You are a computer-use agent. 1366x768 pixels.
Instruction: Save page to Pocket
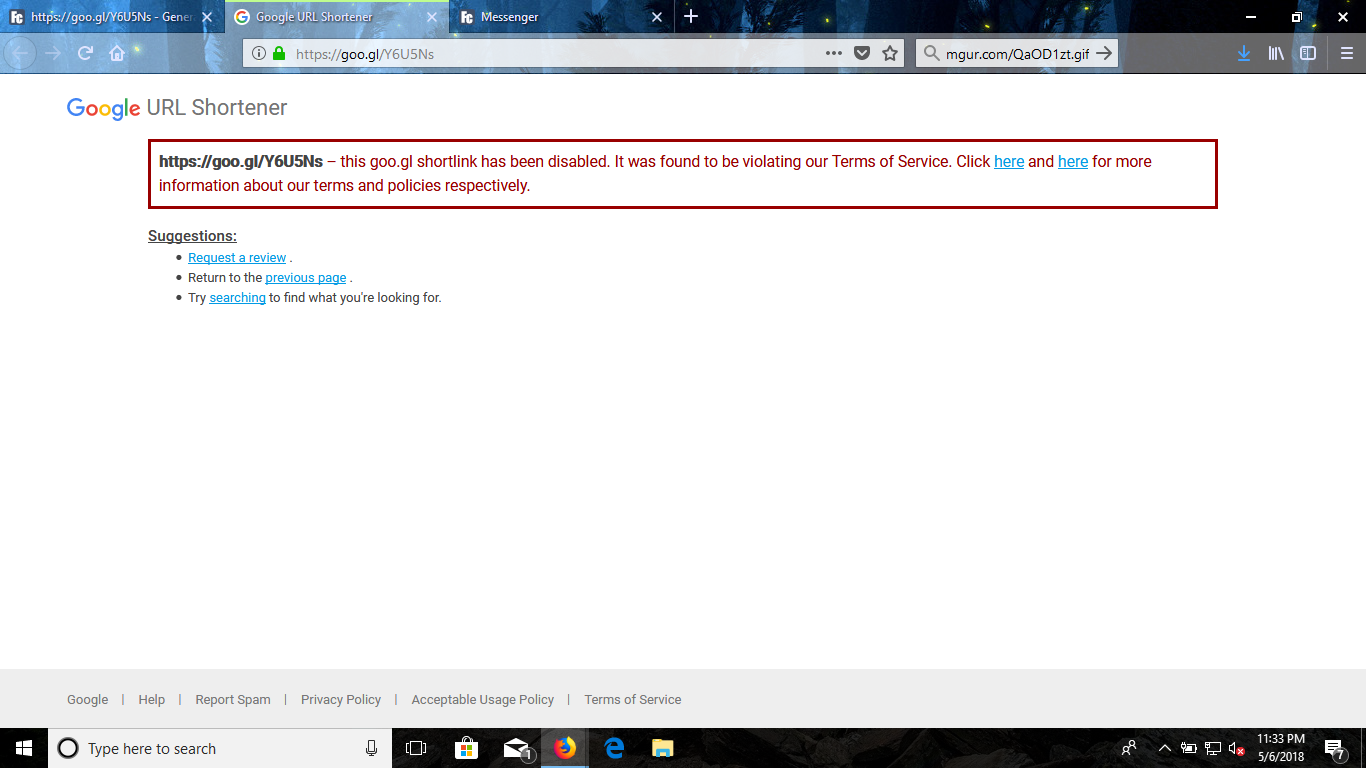pyautogui.click(x=861, y=54)
